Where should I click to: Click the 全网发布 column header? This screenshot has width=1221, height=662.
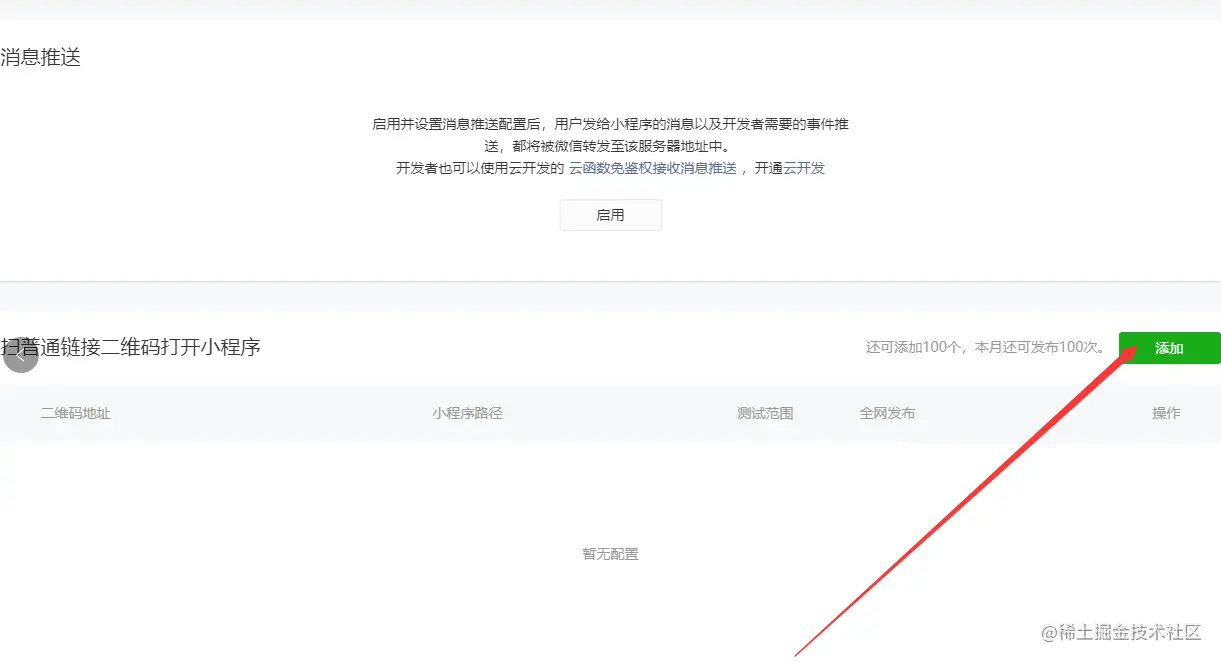(887, 413)
